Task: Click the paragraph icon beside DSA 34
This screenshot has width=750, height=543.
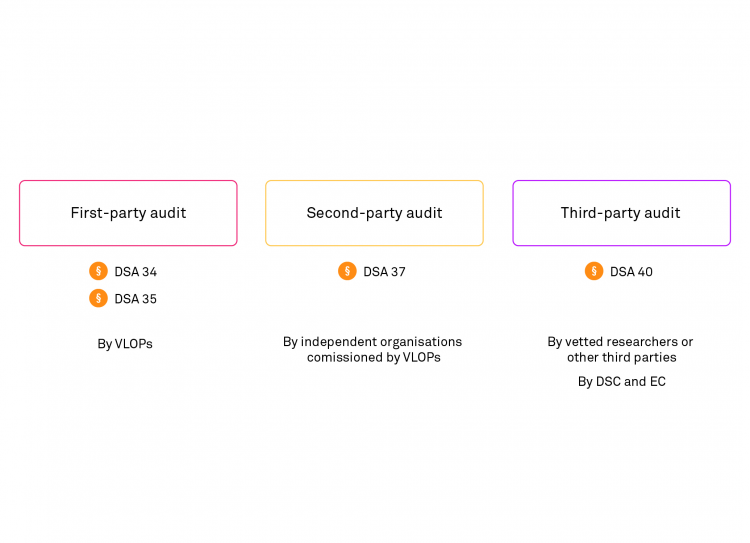Action: coord(98,271)
